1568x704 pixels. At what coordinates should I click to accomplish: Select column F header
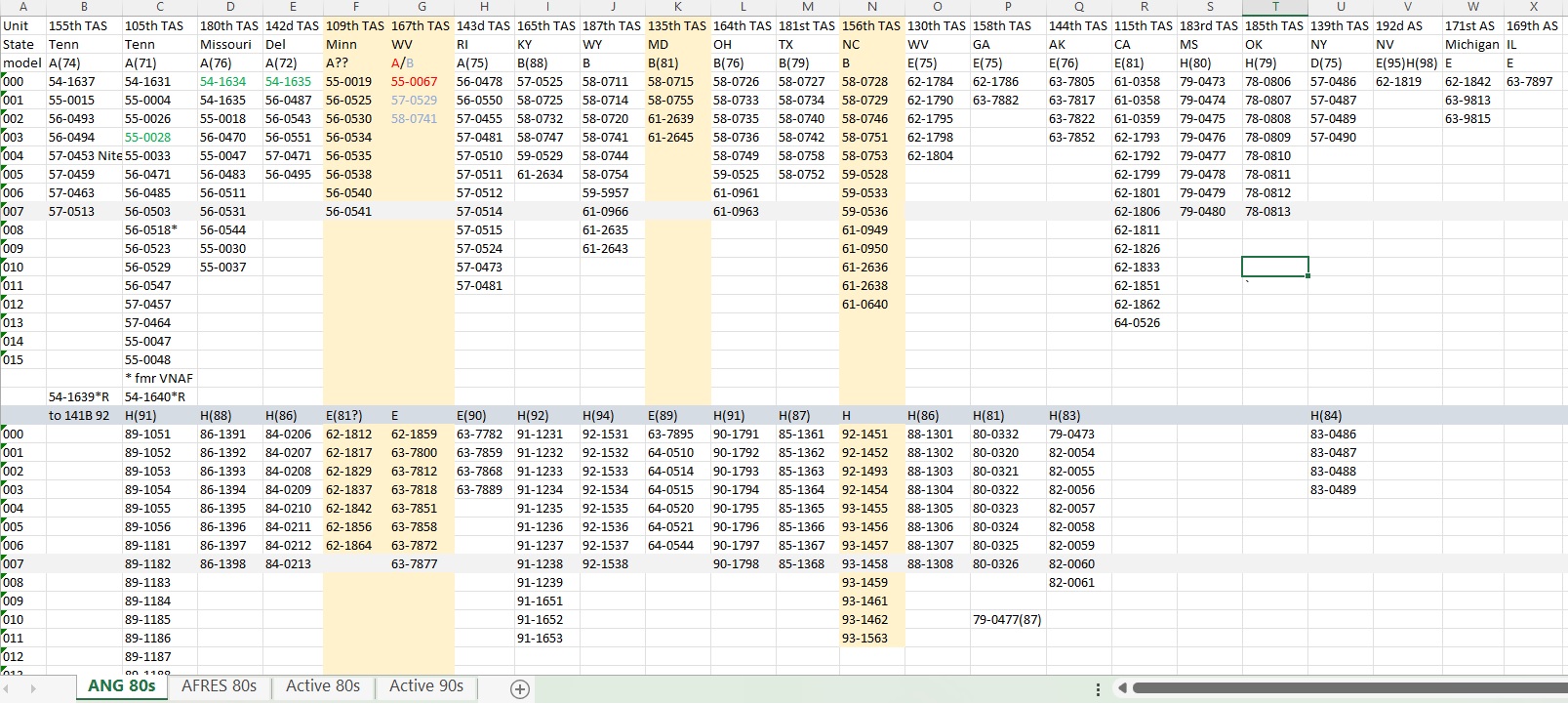click(356, 7)
